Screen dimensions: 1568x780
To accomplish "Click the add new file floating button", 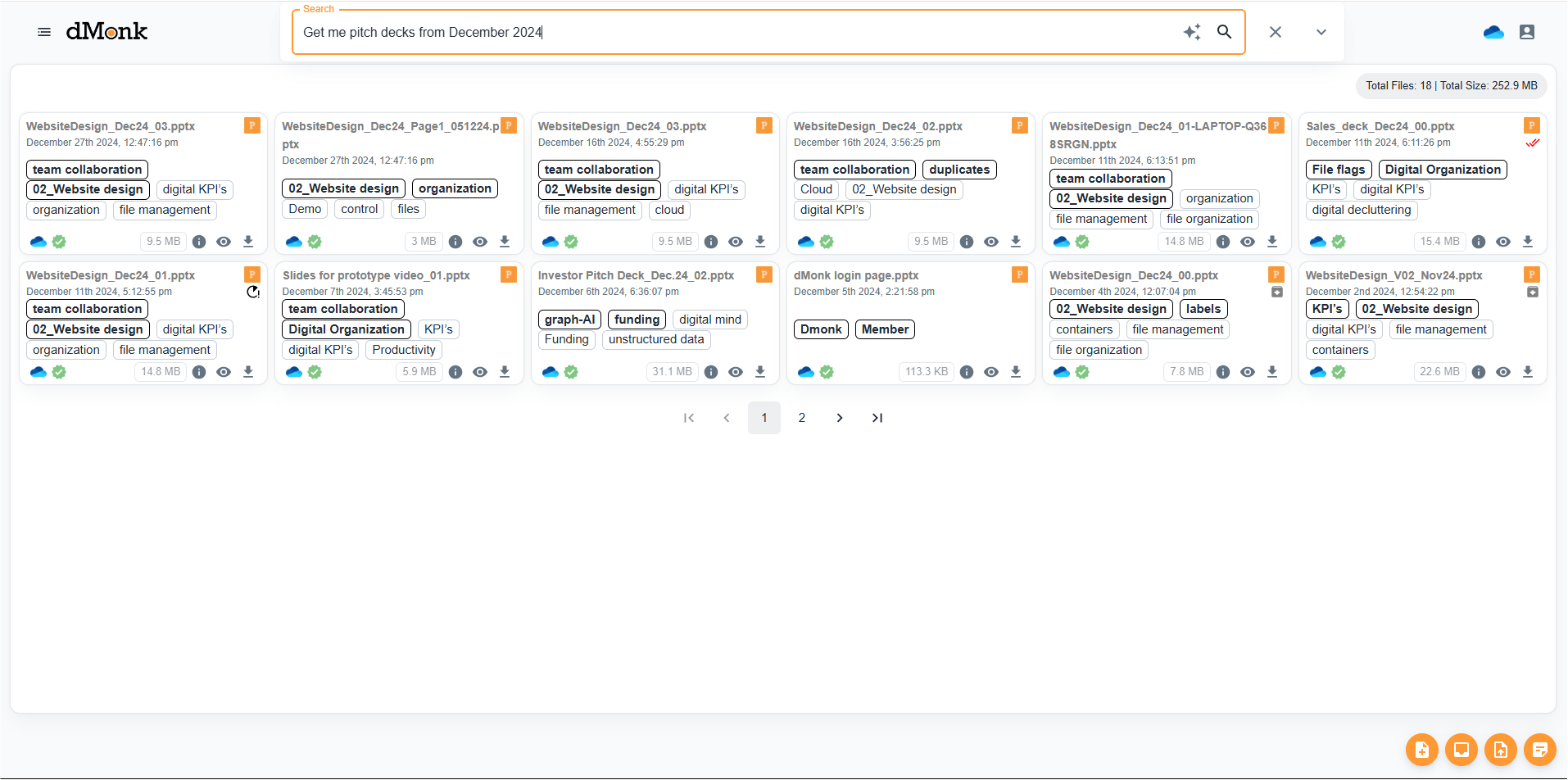I will coord(1421,750).
